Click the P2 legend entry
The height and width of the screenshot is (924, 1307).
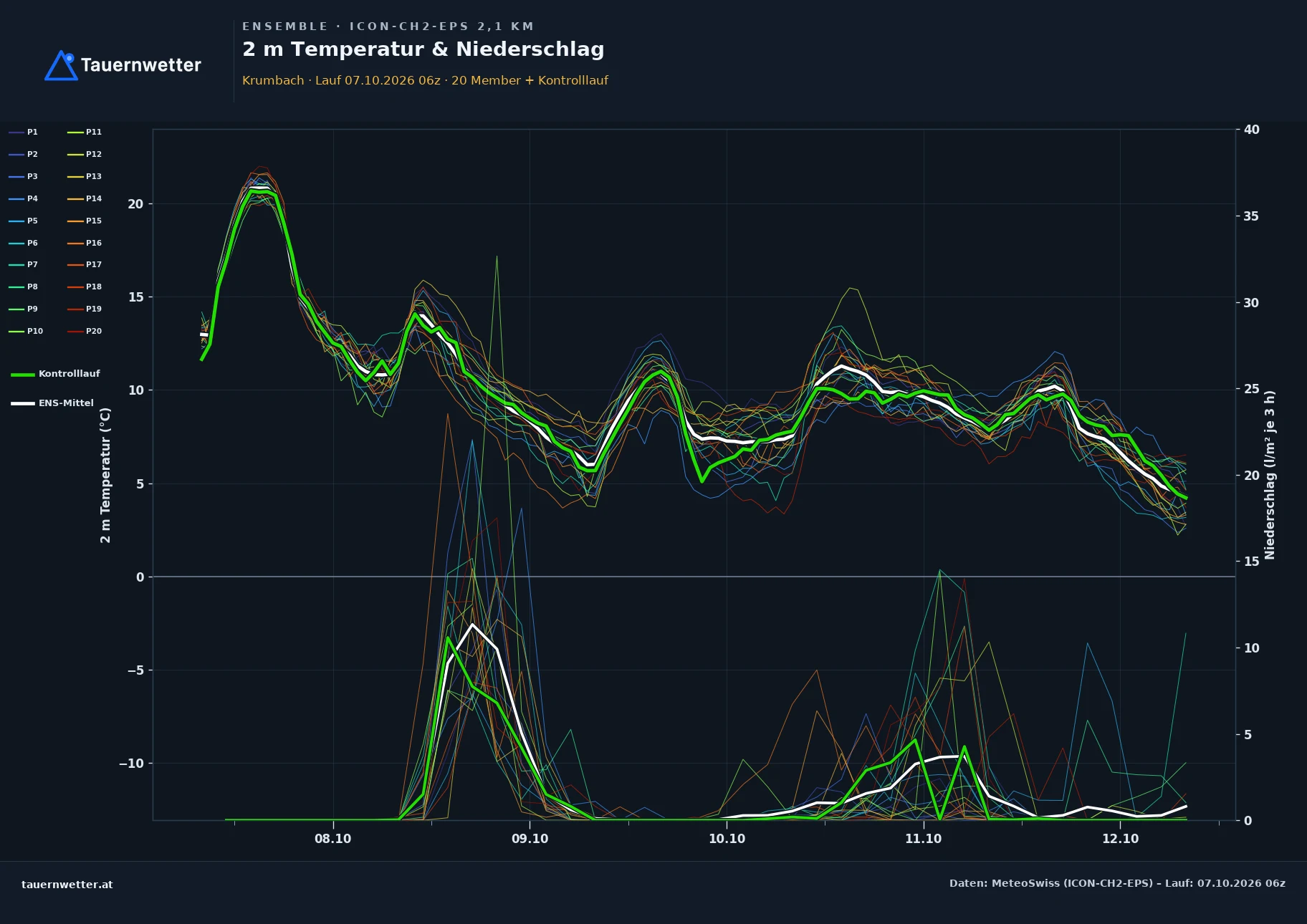[24, 154]
